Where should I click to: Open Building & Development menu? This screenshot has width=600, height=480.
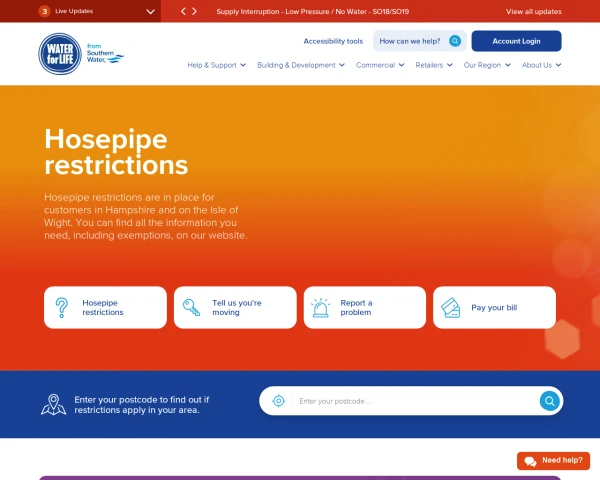pos(301,65)
